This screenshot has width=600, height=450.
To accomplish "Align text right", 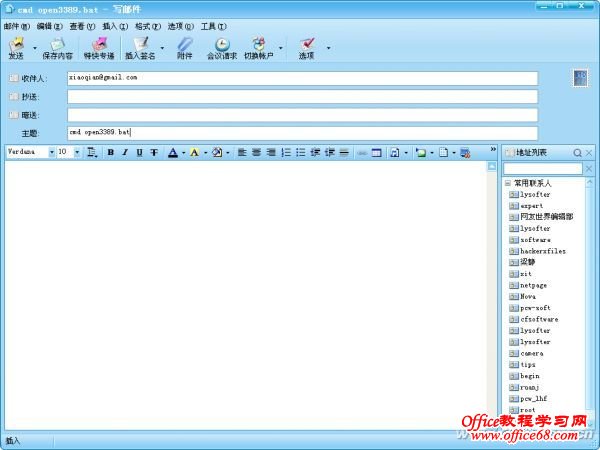I will click(271, 152).
